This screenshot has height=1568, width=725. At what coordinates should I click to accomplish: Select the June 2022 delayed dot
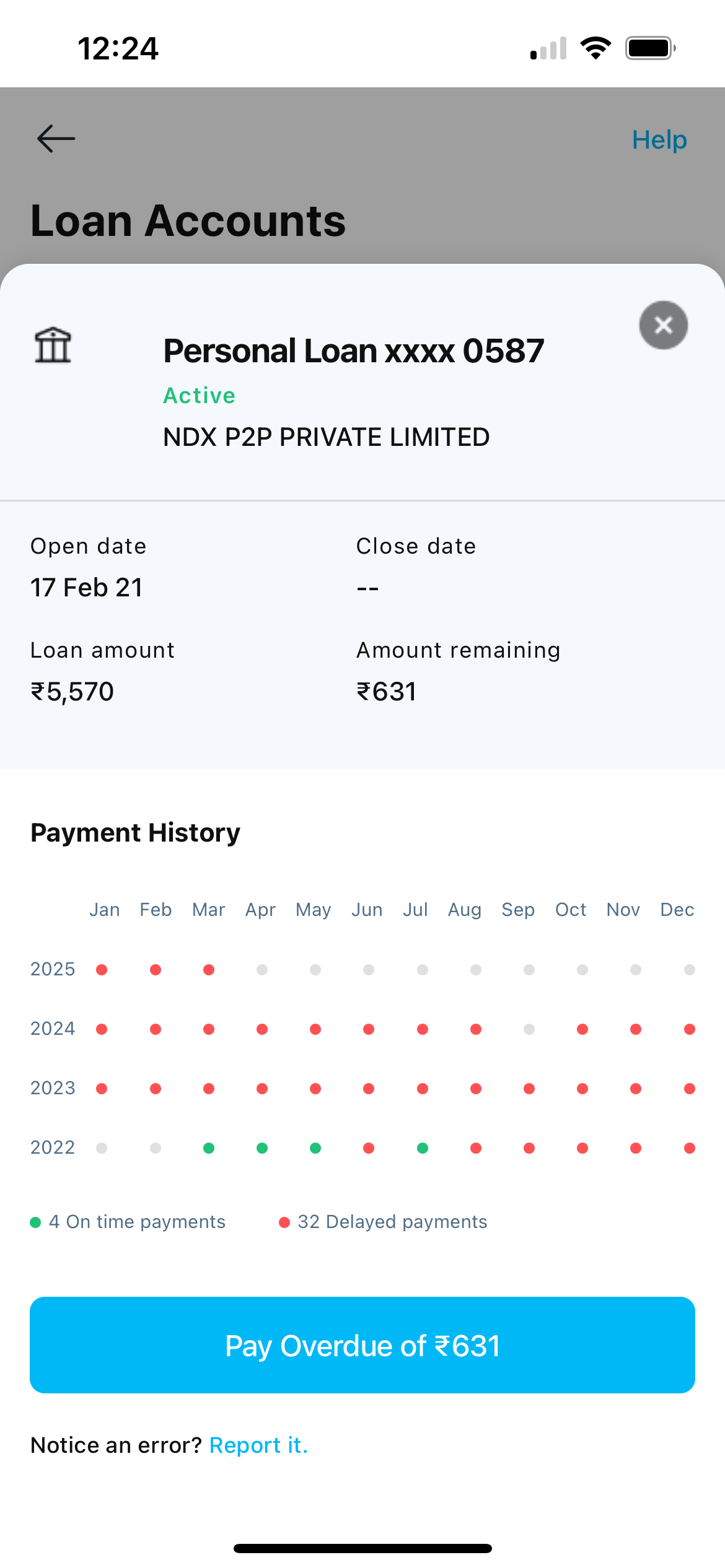[x=369, y=1148]
